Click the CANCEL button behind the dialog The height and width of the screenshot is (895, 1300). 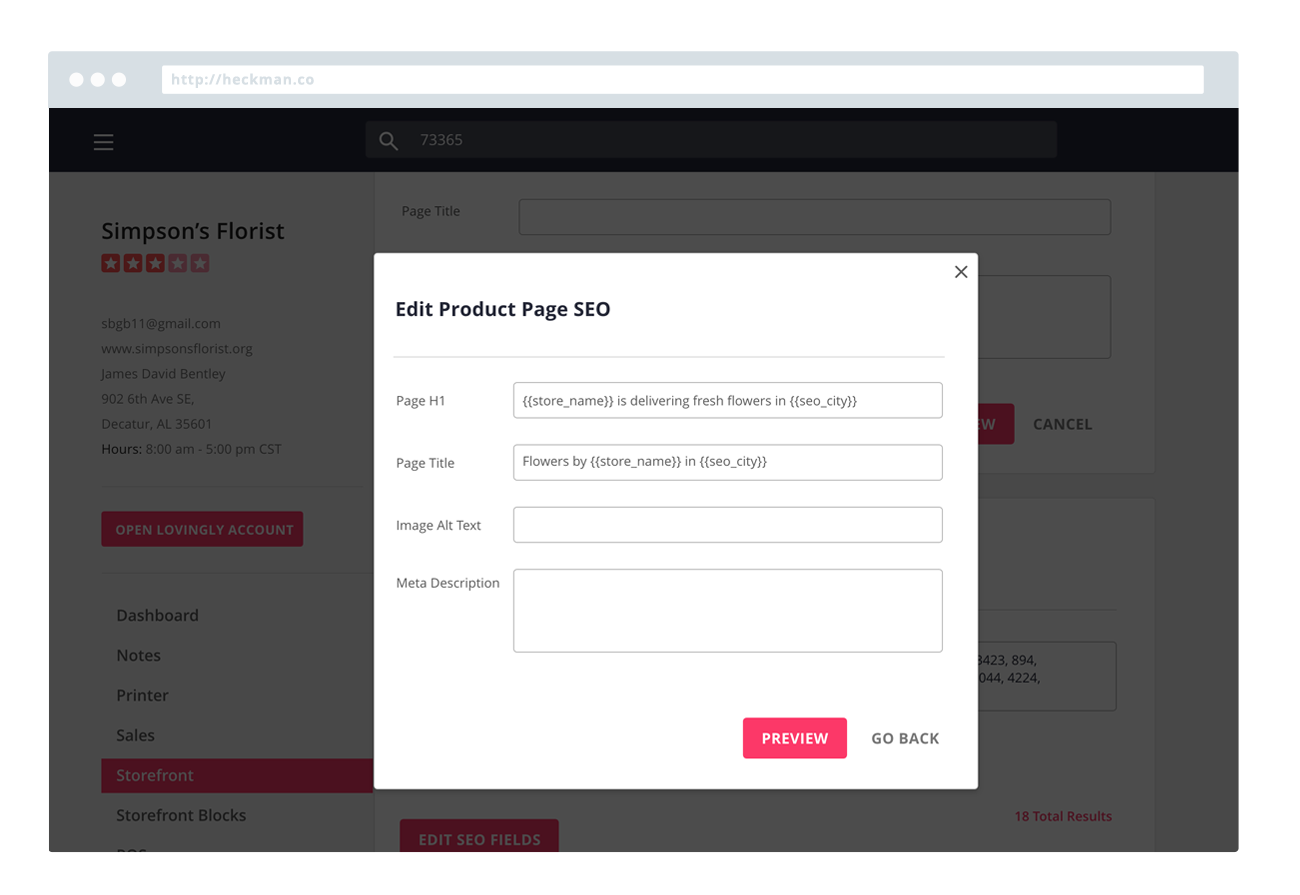tap(1062, 424)
